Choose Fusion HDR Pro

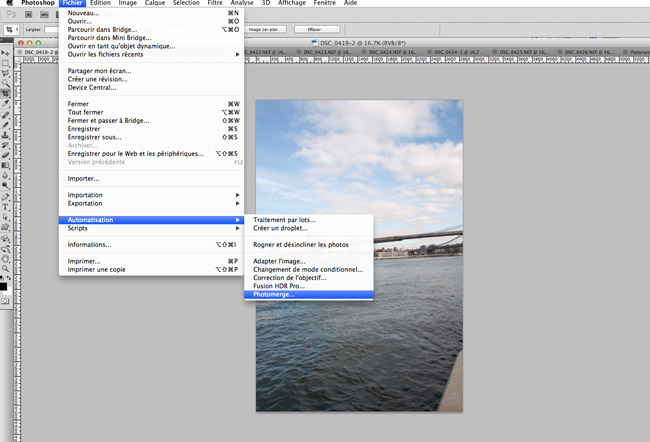click(309, 286)
